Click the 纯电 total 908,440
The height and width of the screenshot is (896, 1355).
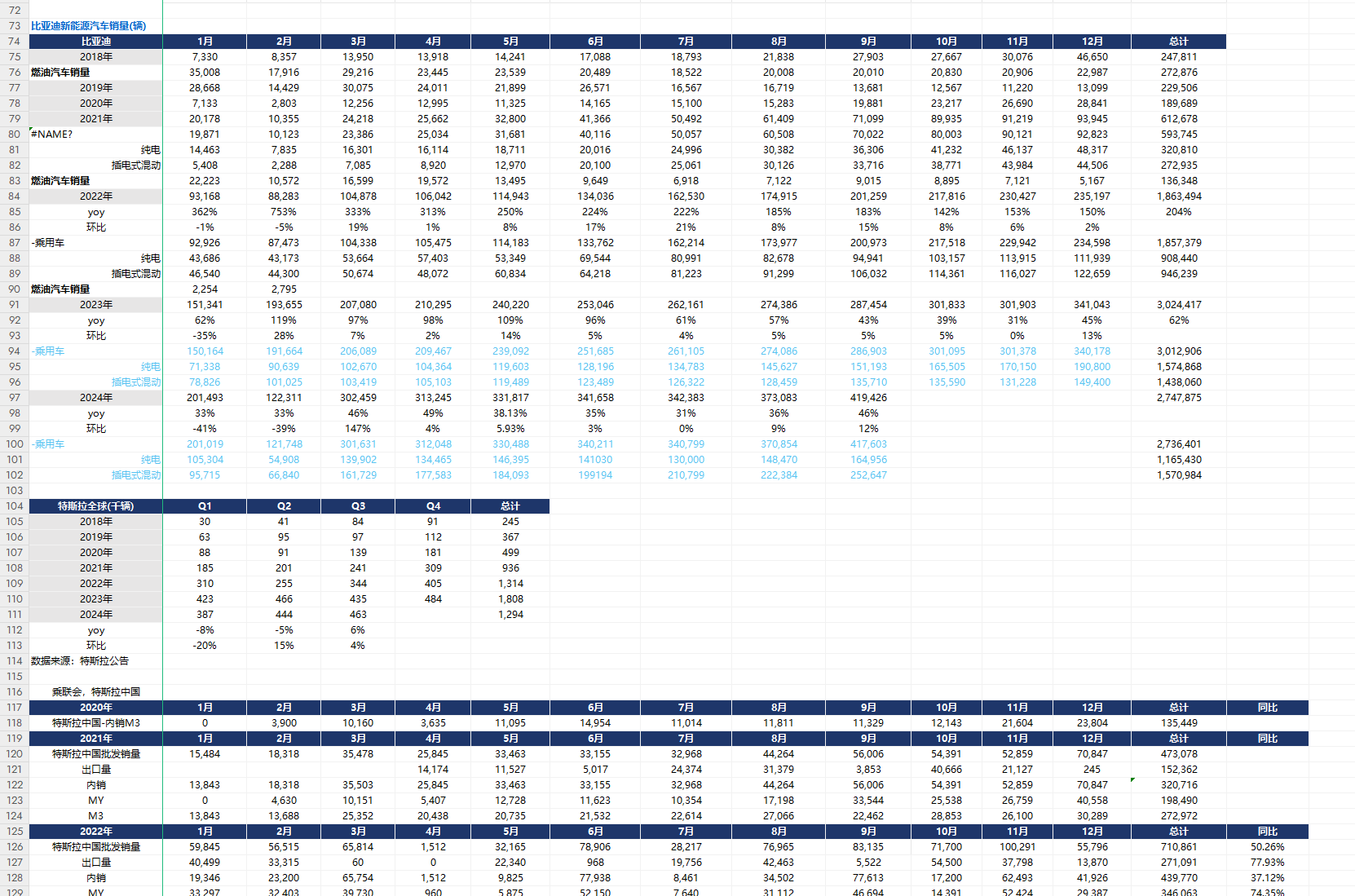click(1179, 258)
